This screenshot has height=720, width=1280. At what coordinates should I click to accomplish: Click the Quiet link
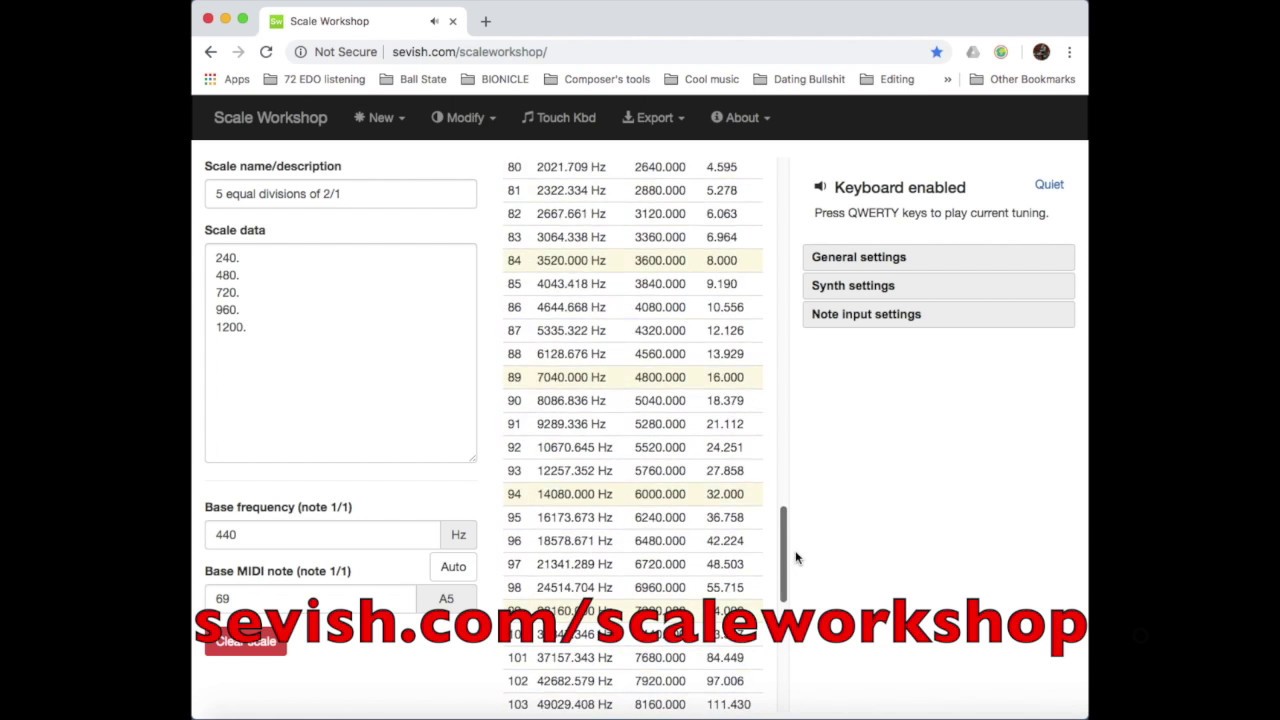[x=1049, y=184]
